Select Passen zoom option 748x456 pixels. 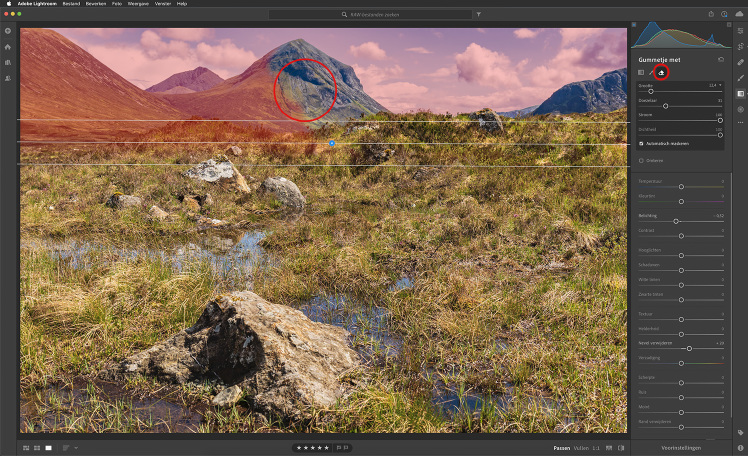click(561, 448)
